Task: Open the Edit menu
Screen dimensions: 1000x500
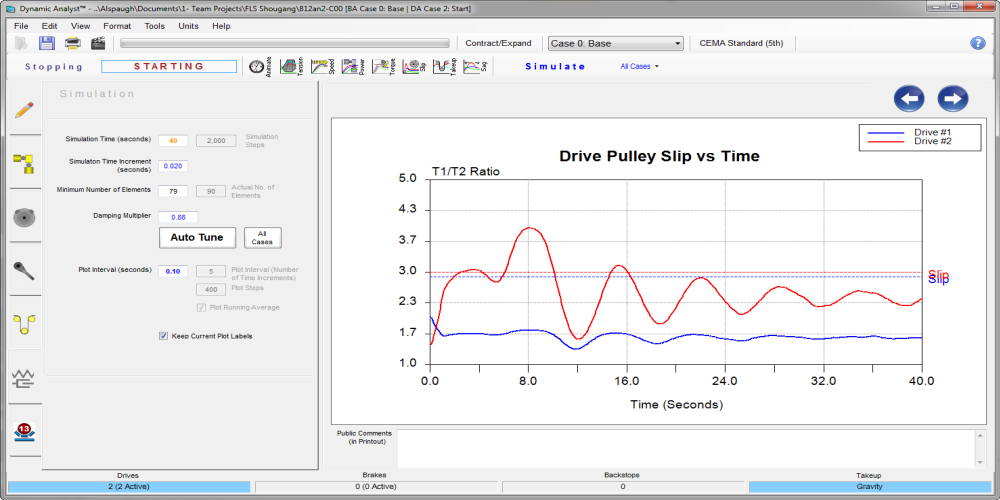Action: pos(50,26)
